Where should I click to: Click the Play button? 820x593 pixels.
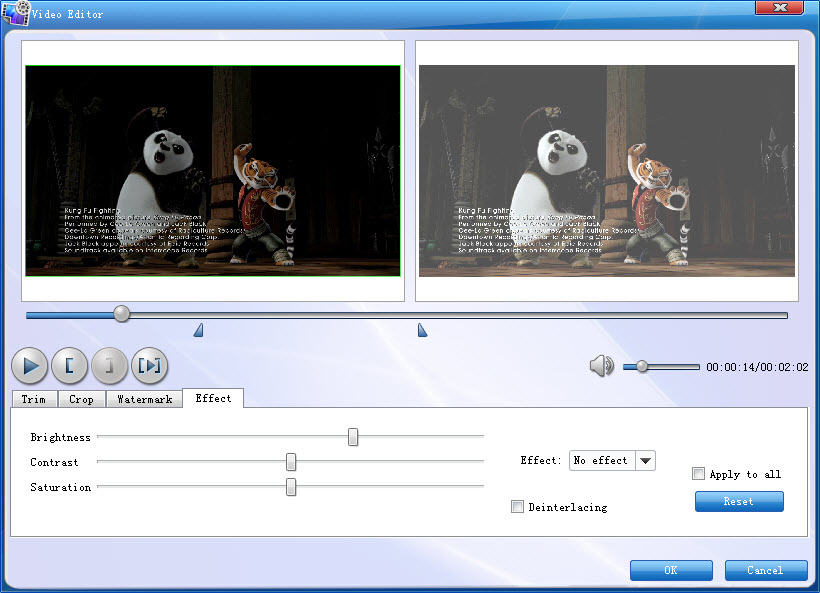pos(30,366)
